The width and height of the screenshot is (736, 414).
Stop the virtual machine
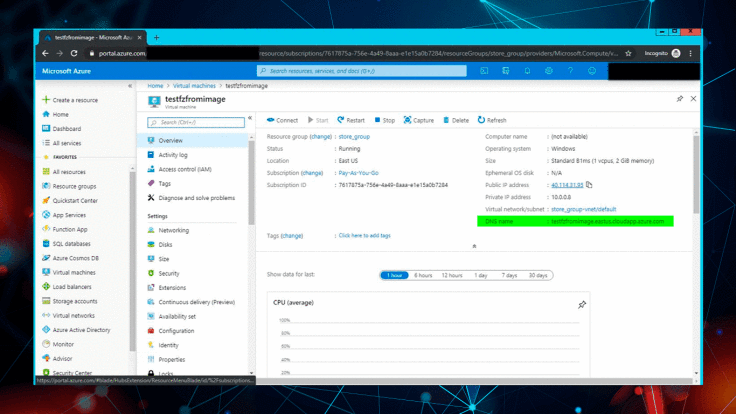tap(384, 120)
